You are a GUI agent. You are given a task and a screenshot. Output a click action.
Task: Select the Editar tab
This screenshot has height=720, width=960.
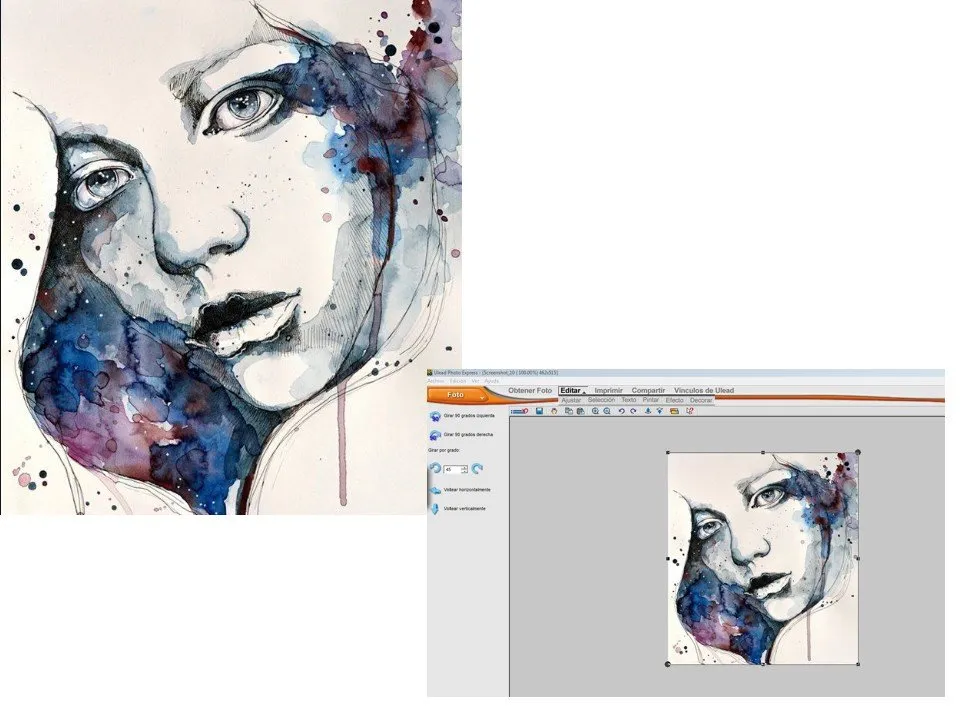coord(572,391)
